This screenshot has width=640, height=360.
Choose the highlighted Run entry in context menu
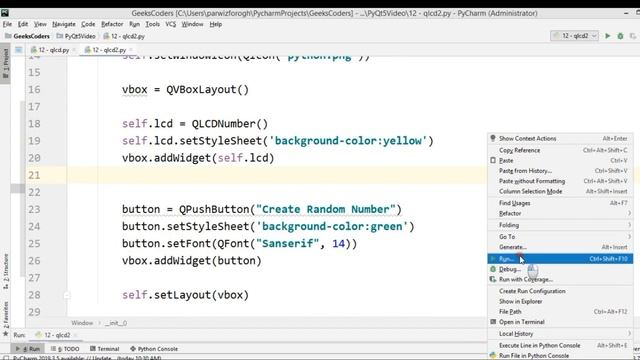click(560, 259)
